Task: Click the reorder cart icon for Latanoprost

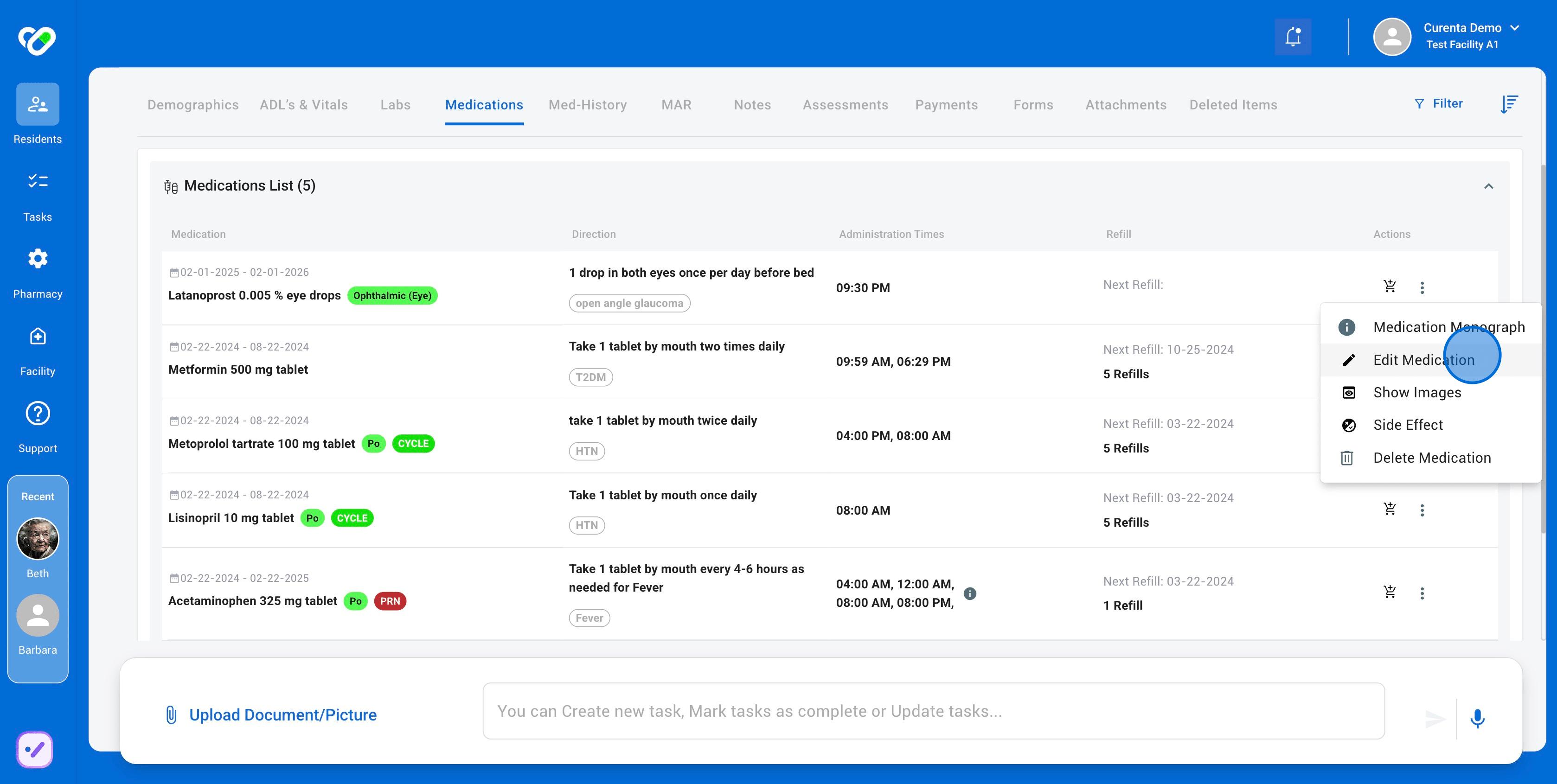Action: [x=1390, y=287]
